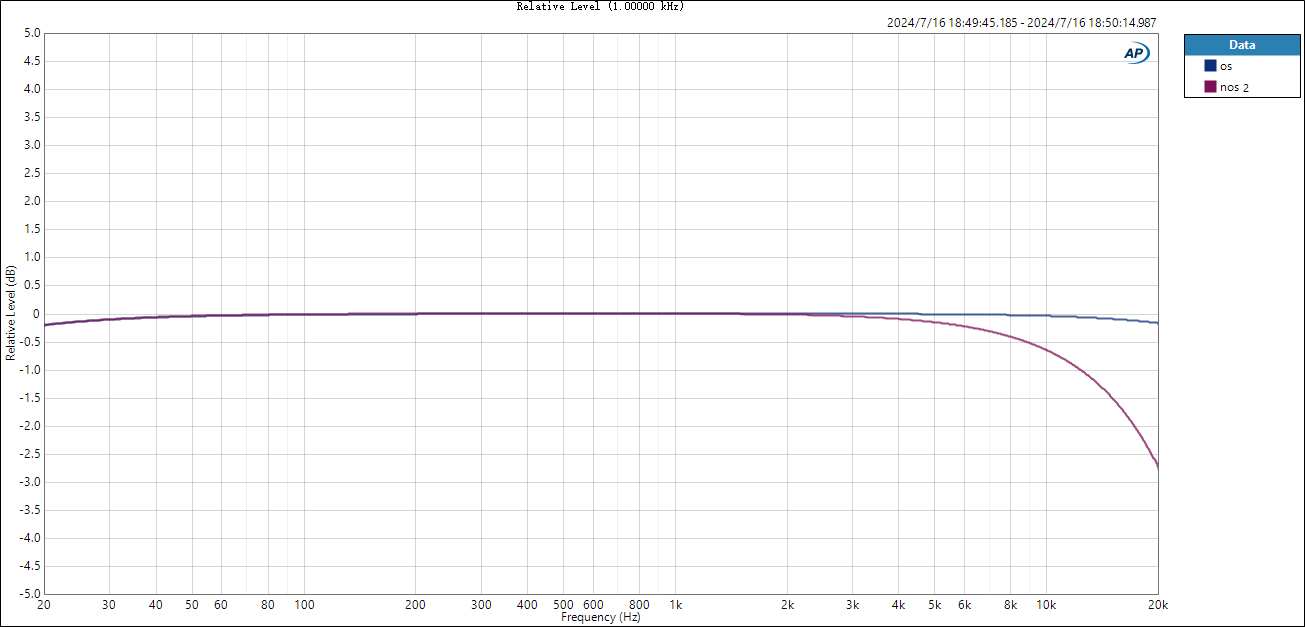Click the measurement timestamp text
This screenshot has width=1305, height=627.
coord(1022,23)
